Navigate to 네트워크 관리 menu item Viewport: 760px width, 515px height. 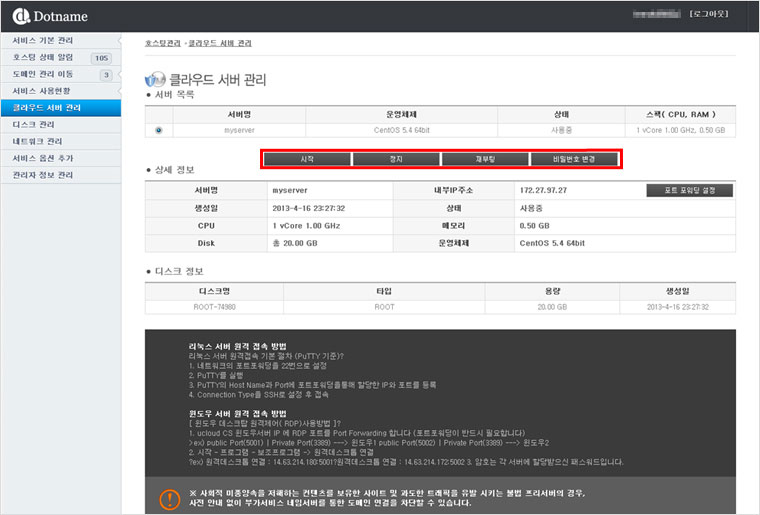pyautogui.click(x=37, y=141)
